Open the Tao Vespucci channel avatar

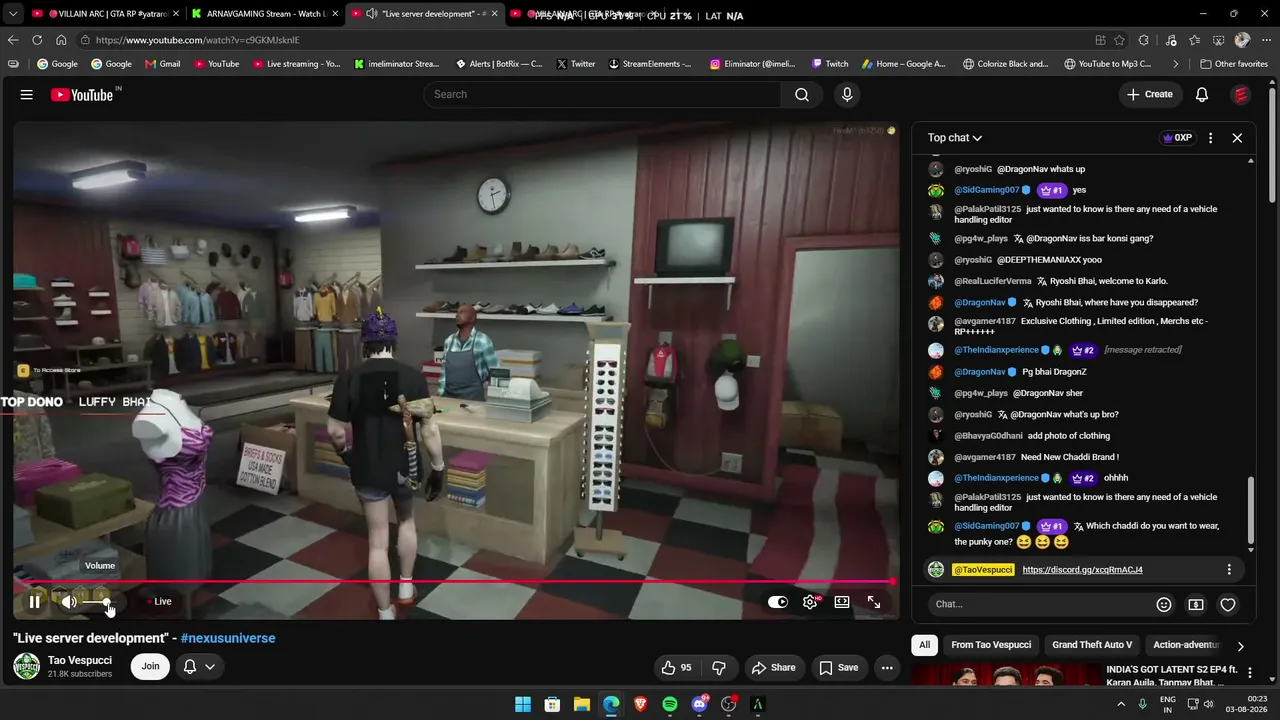[x=26, y=666]
